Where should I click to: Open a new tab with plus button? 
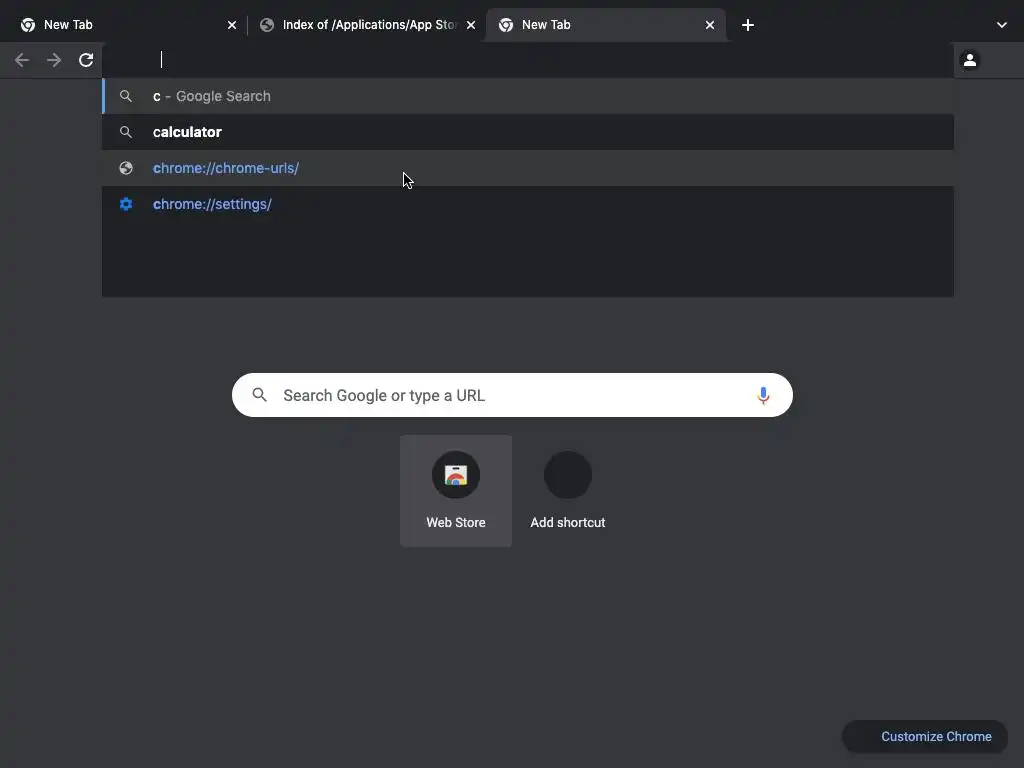tap(748, 25)
